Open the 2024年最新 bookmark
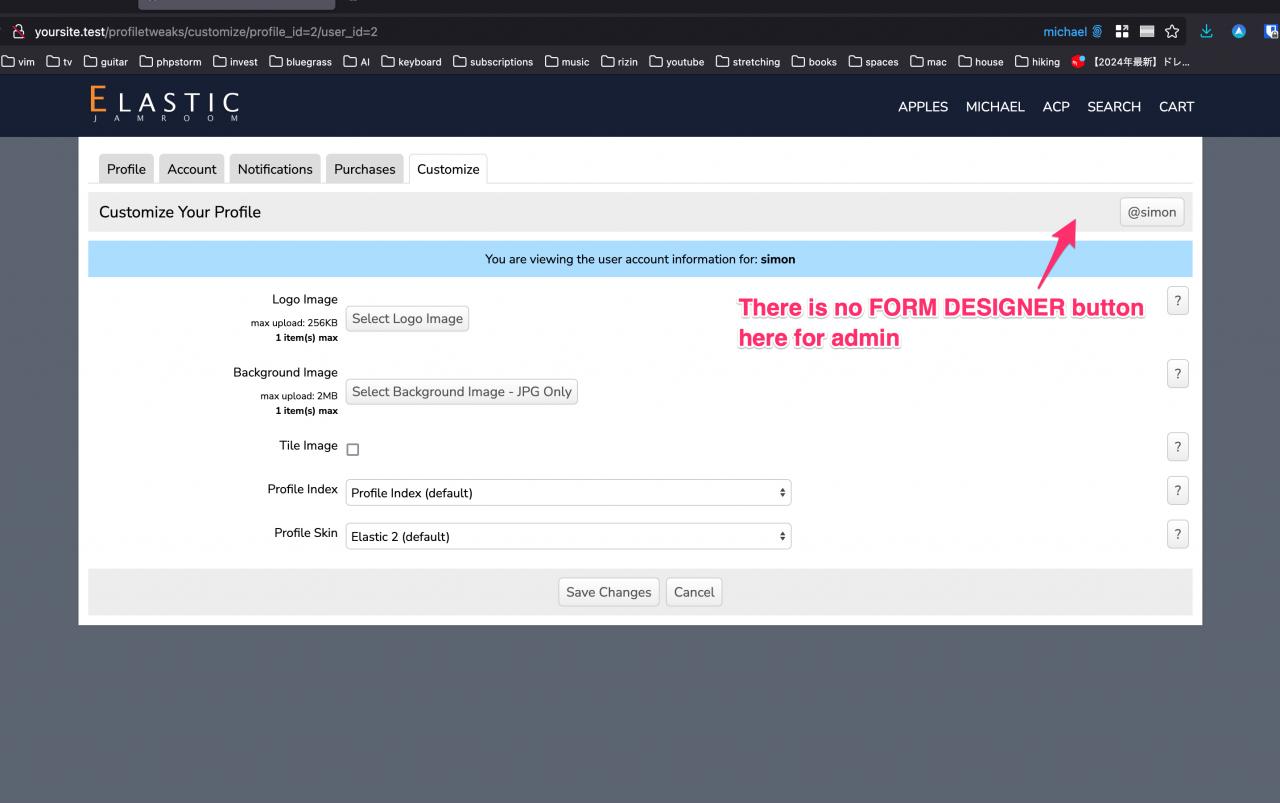The image size is (1280, 803). pos(1130,62)
